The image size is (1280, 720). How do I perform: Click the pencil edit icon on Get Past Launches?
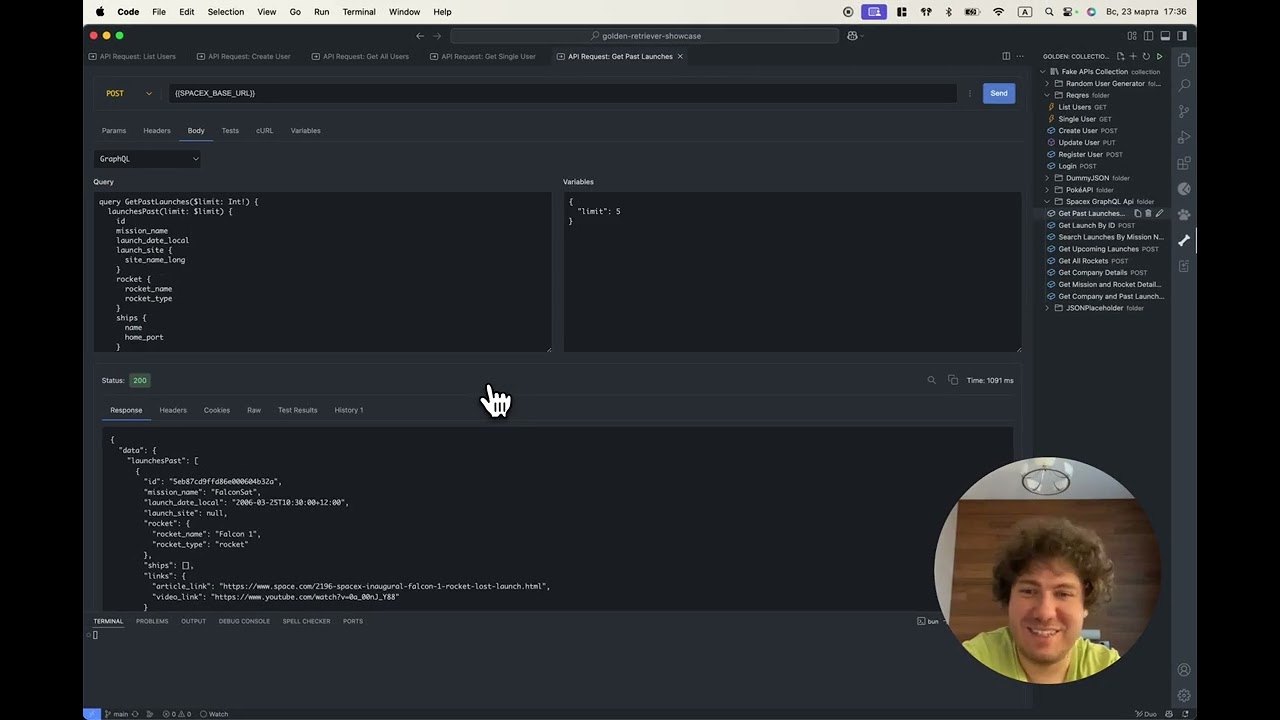(x=1159, y=213)
